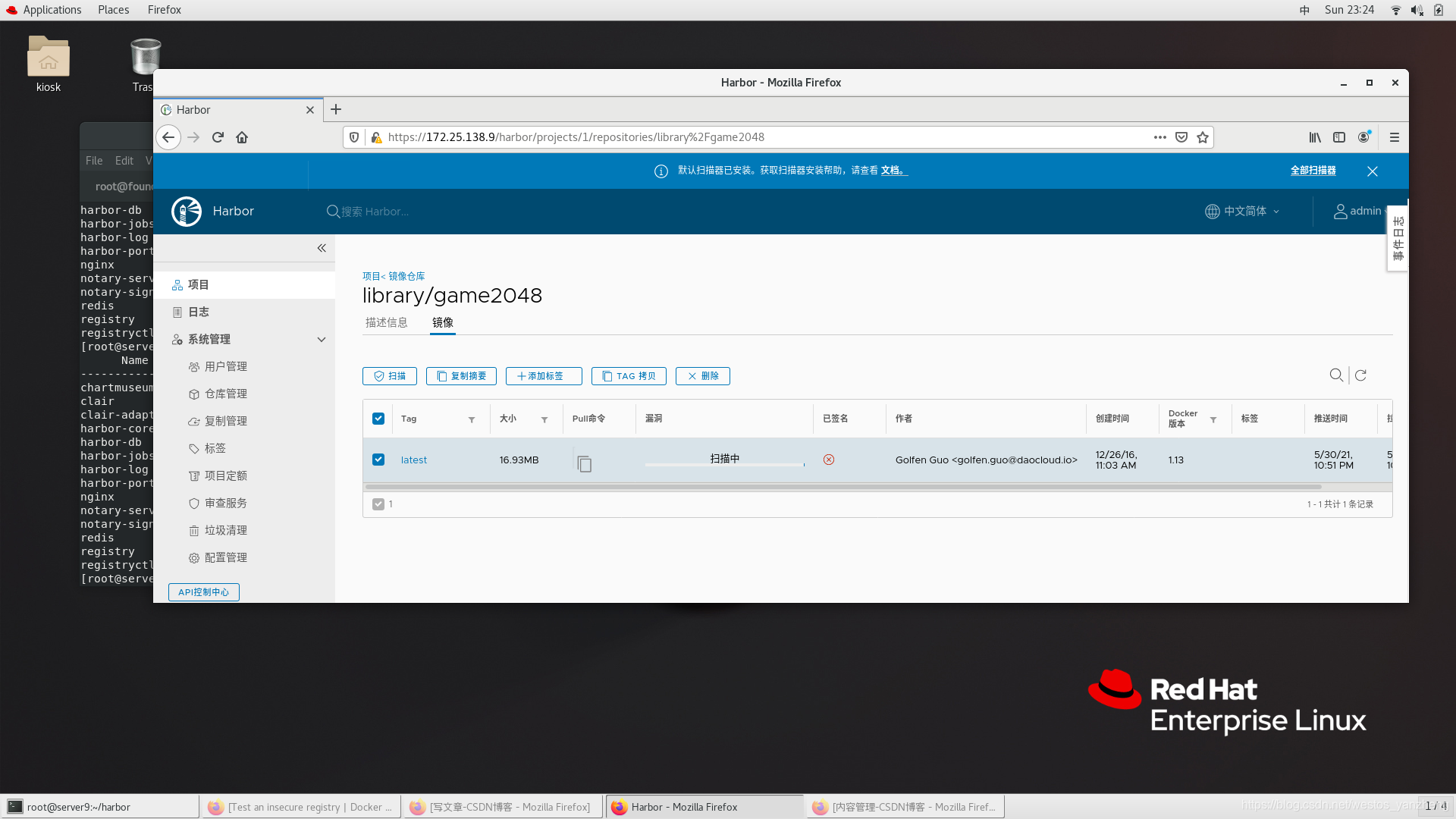Viewport: 1456px width, 819px height.
Task: Toggle the select-all checkbox in table header
Action: [x=378, y=419]
